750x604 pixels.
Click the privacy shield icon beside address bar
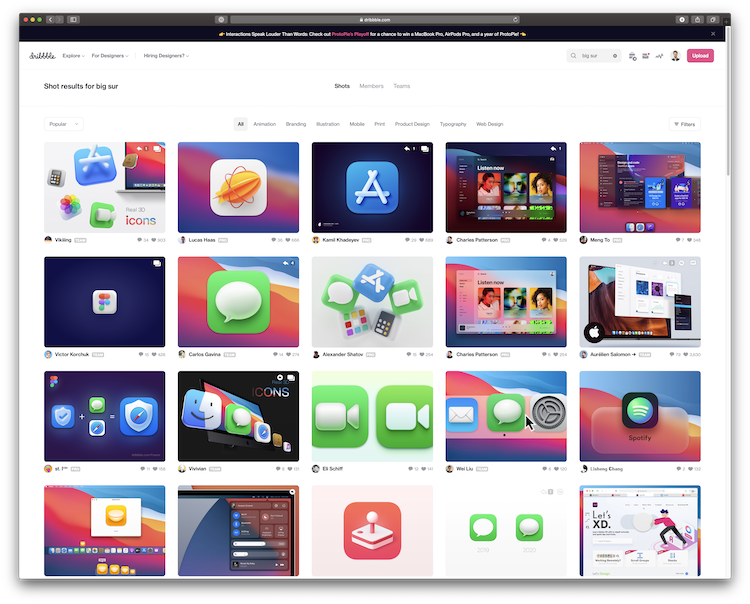[x=221, y=20]
